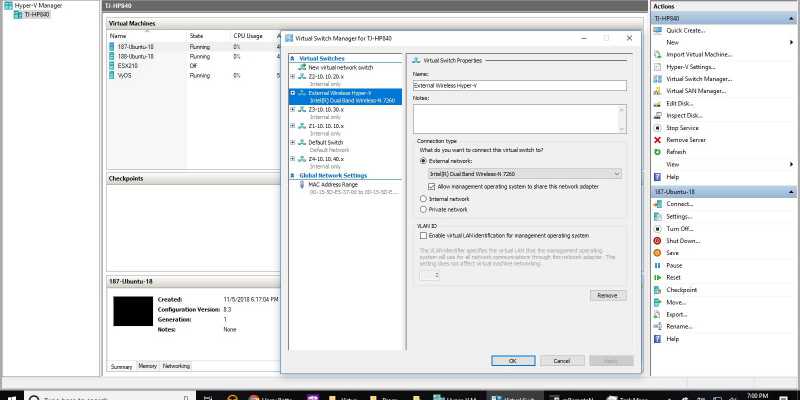
Task: Select the 188-Ubuntu-18 virtual machine row
Action: tap(194, 57)
